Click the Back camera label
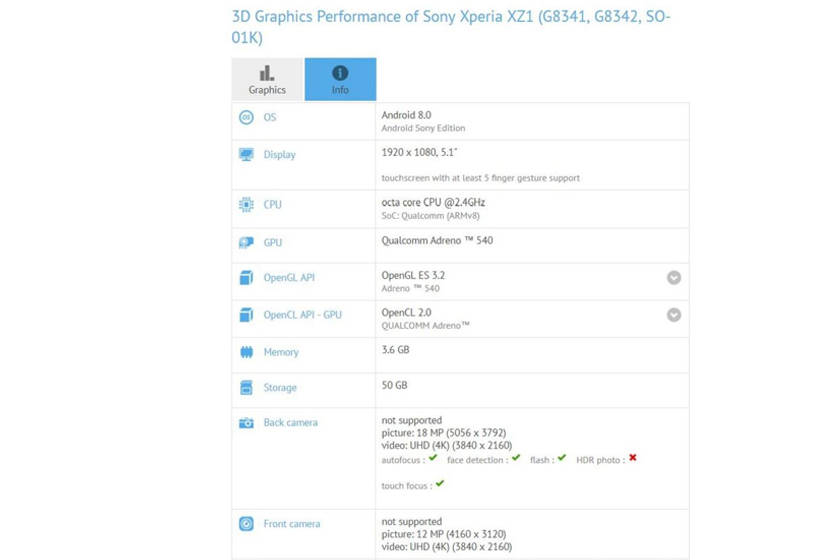 (x=291, y=423)
